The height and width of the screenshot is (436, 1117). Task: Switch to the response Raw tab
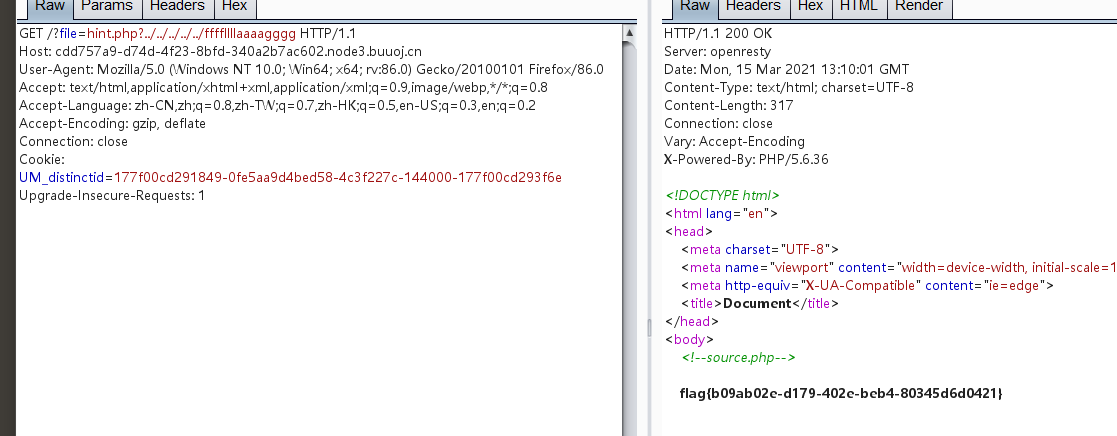coord(695,7)
